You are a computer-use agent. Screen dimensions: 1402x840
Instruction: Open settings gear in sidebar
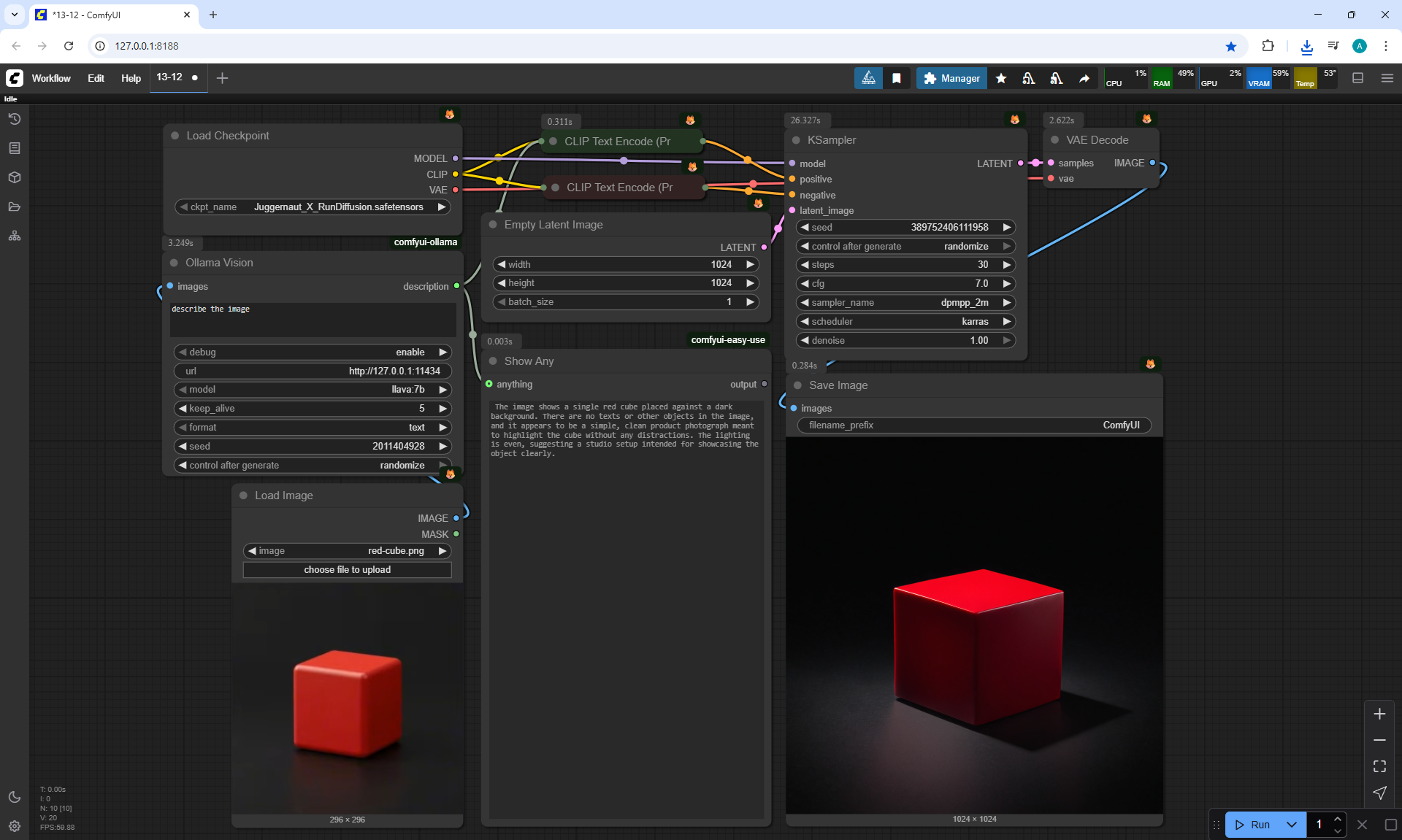click(x=14, y=826)
